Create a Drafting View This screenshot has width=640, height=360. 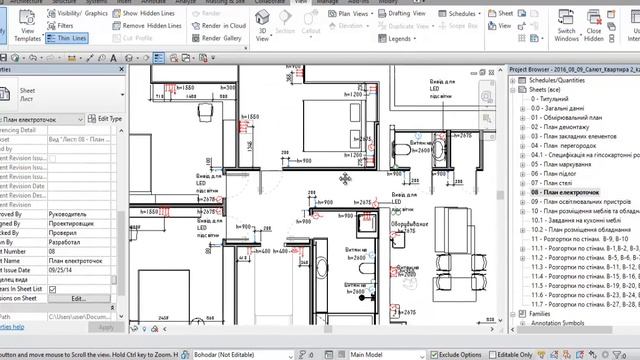click(x=402, y=13)
